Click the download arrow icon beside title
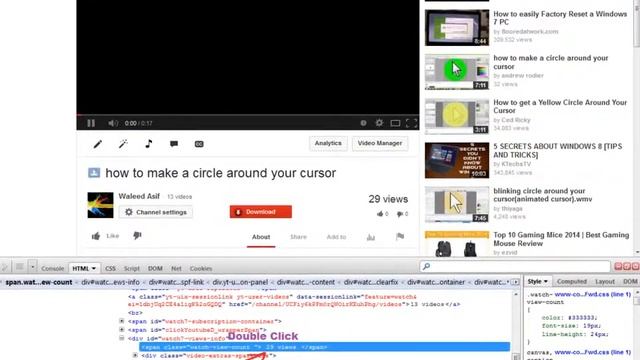 coord(94,173)
